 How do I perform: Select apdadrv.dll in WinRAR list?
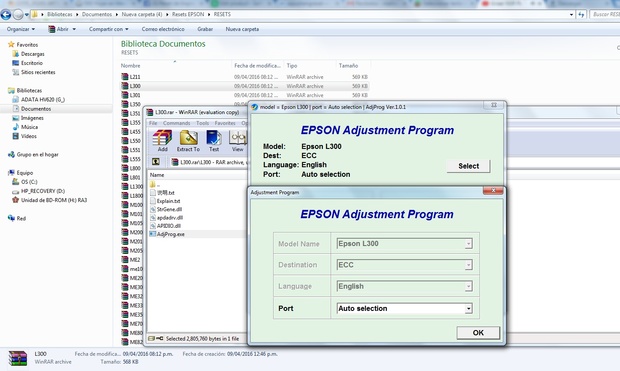tap(166, 218)
